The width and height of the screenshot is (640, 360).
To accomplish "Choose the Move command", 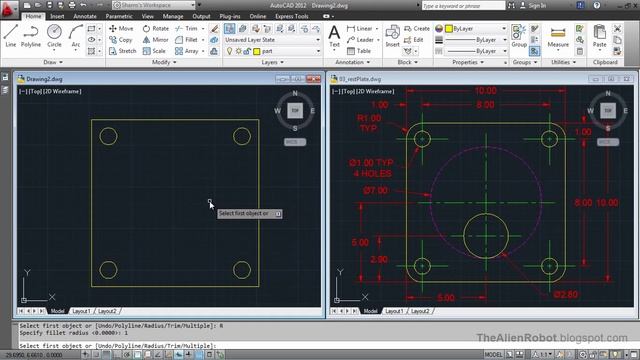I will pos(121,29).
